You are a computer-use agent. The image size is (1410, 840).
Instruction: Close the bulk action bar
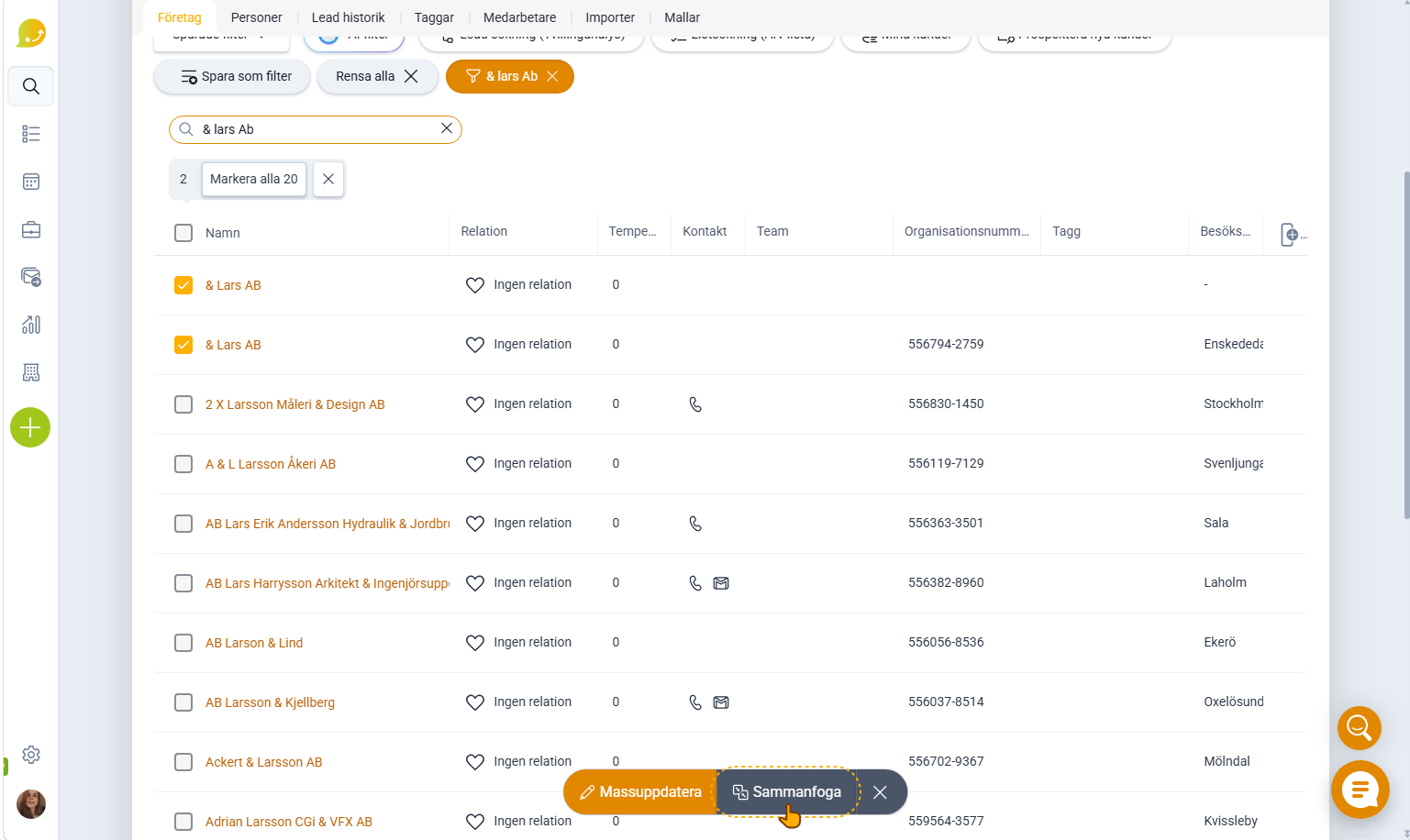click(x=880, y=791)
